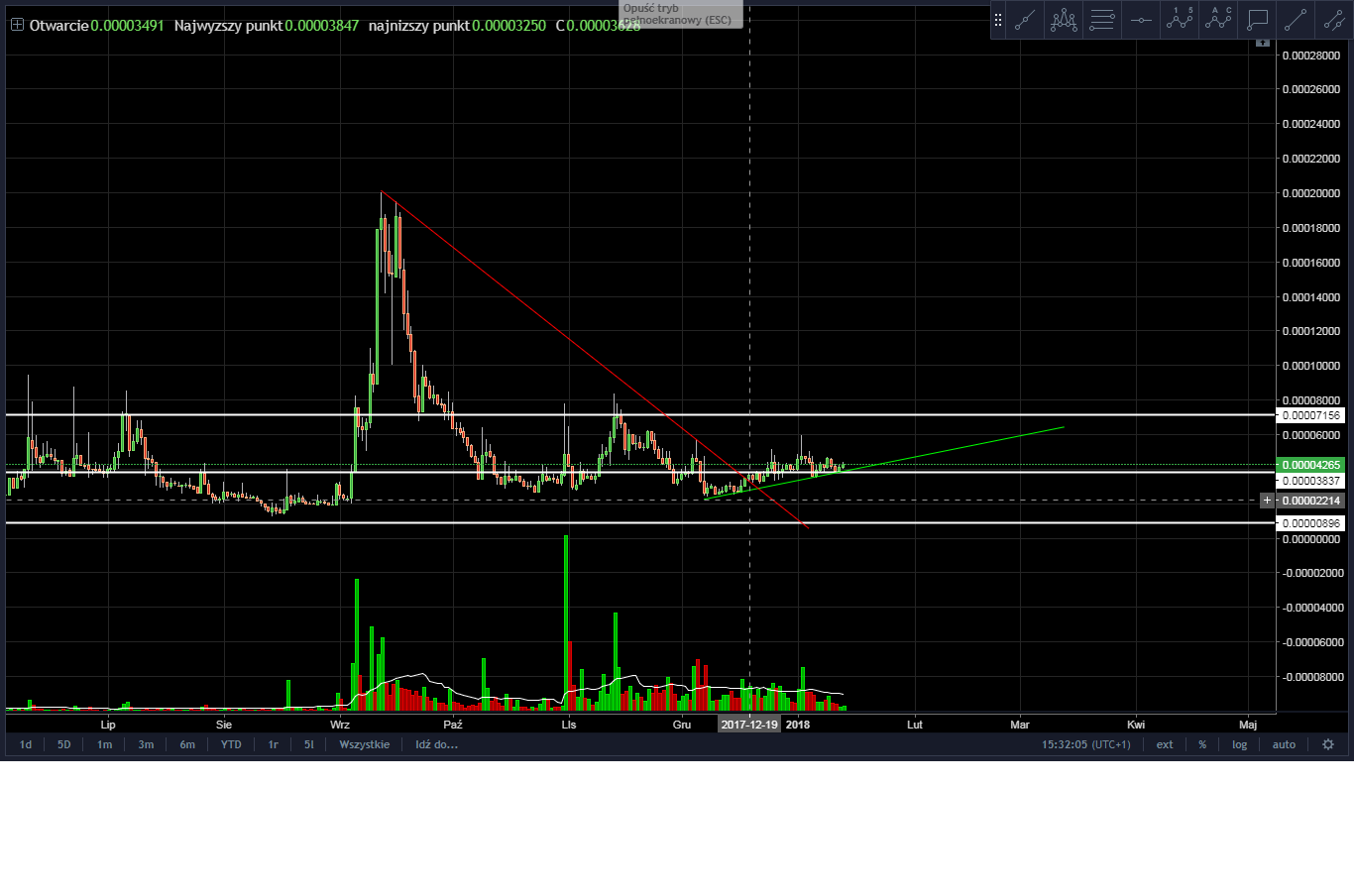Collapse the legend using top-left square icon
The image size is (1354, 896).
pyautogui.click(x=17, y=25)
